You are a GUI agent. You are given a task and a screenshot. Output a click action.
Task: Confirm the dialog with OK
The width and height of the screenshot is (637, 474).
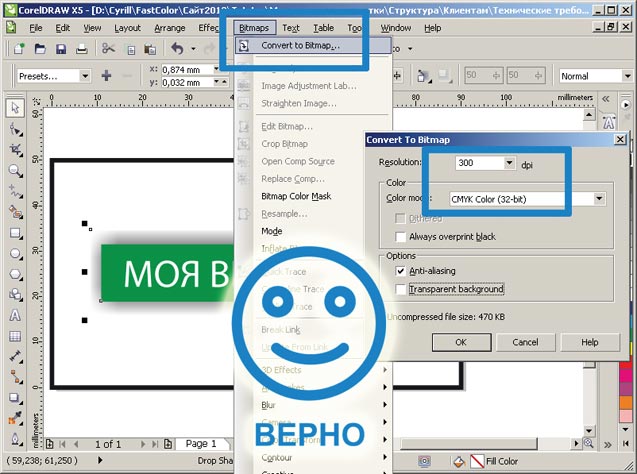461,342
